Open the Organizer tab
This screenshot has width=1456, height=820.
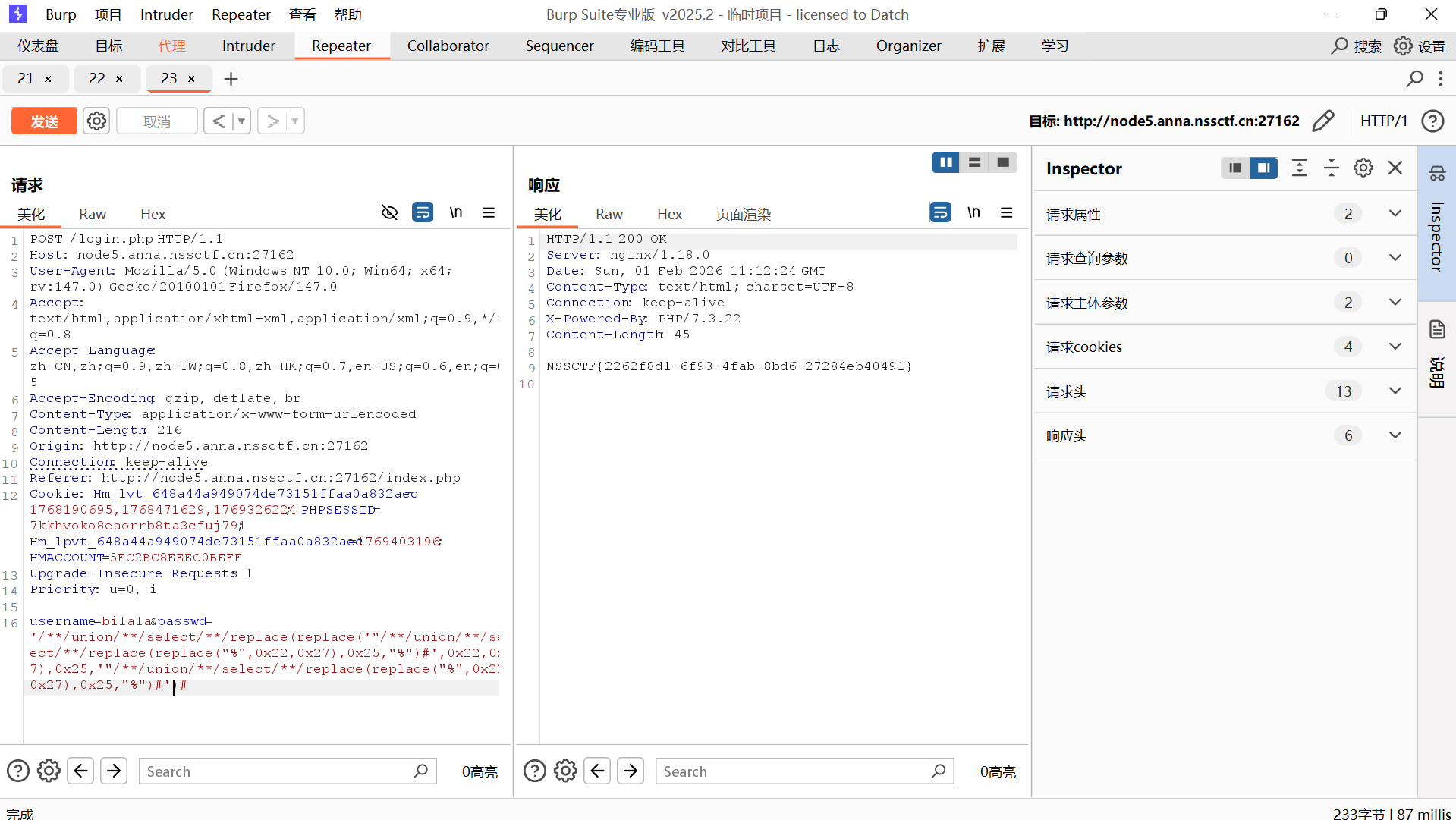(x=909, y=46)
